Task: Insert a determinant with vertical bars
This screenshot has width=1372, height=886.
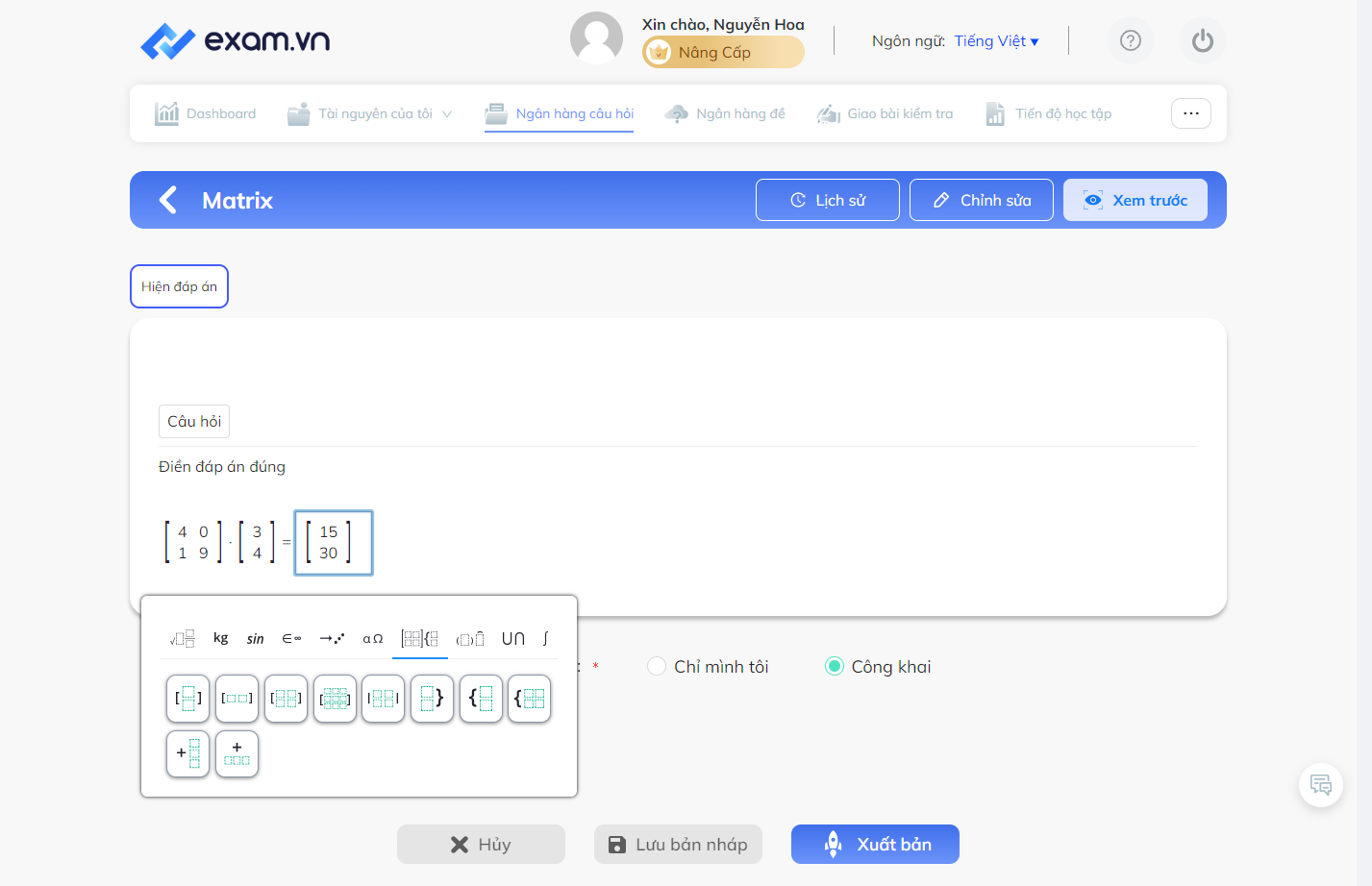Action: point(383,699)
